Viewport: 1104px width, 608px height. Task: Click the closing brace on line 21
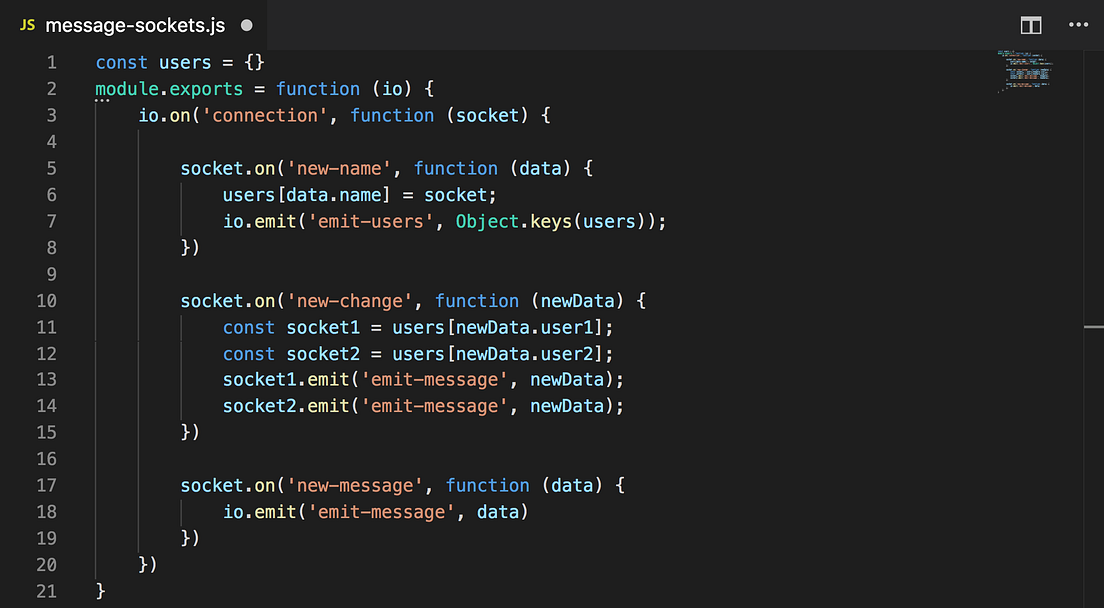coord(100,590)
